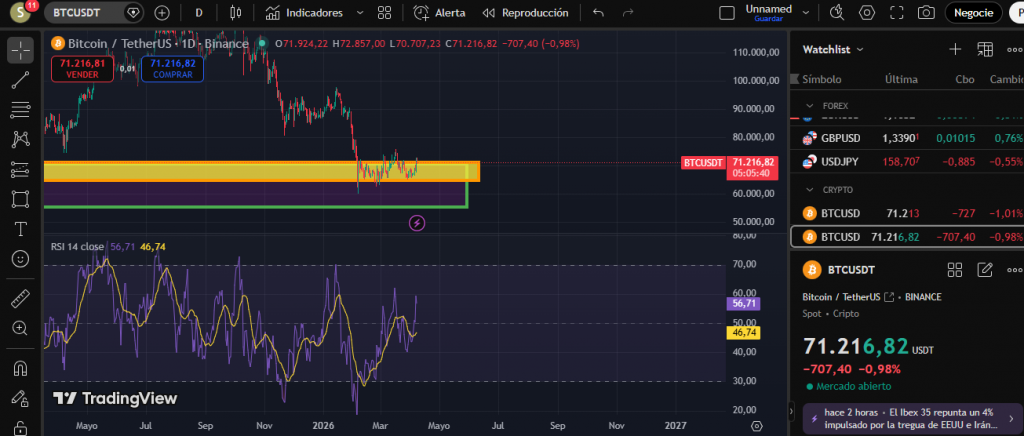Select the ruler measure tool
The image size is (1024, 436).
pyautogui.click(x=20, y=298)
